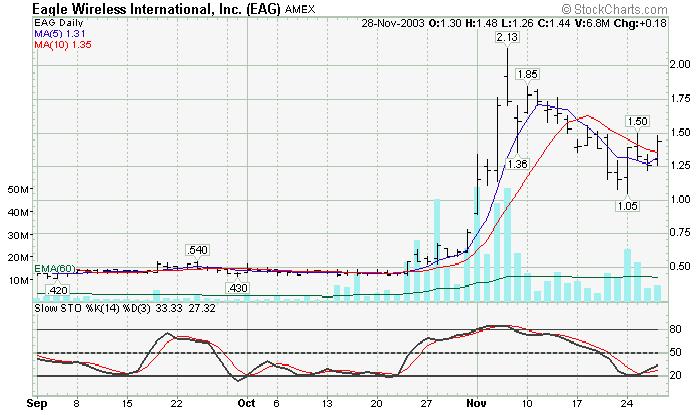
Task: Click the 27 date tick label
Action: click(427, 403)
